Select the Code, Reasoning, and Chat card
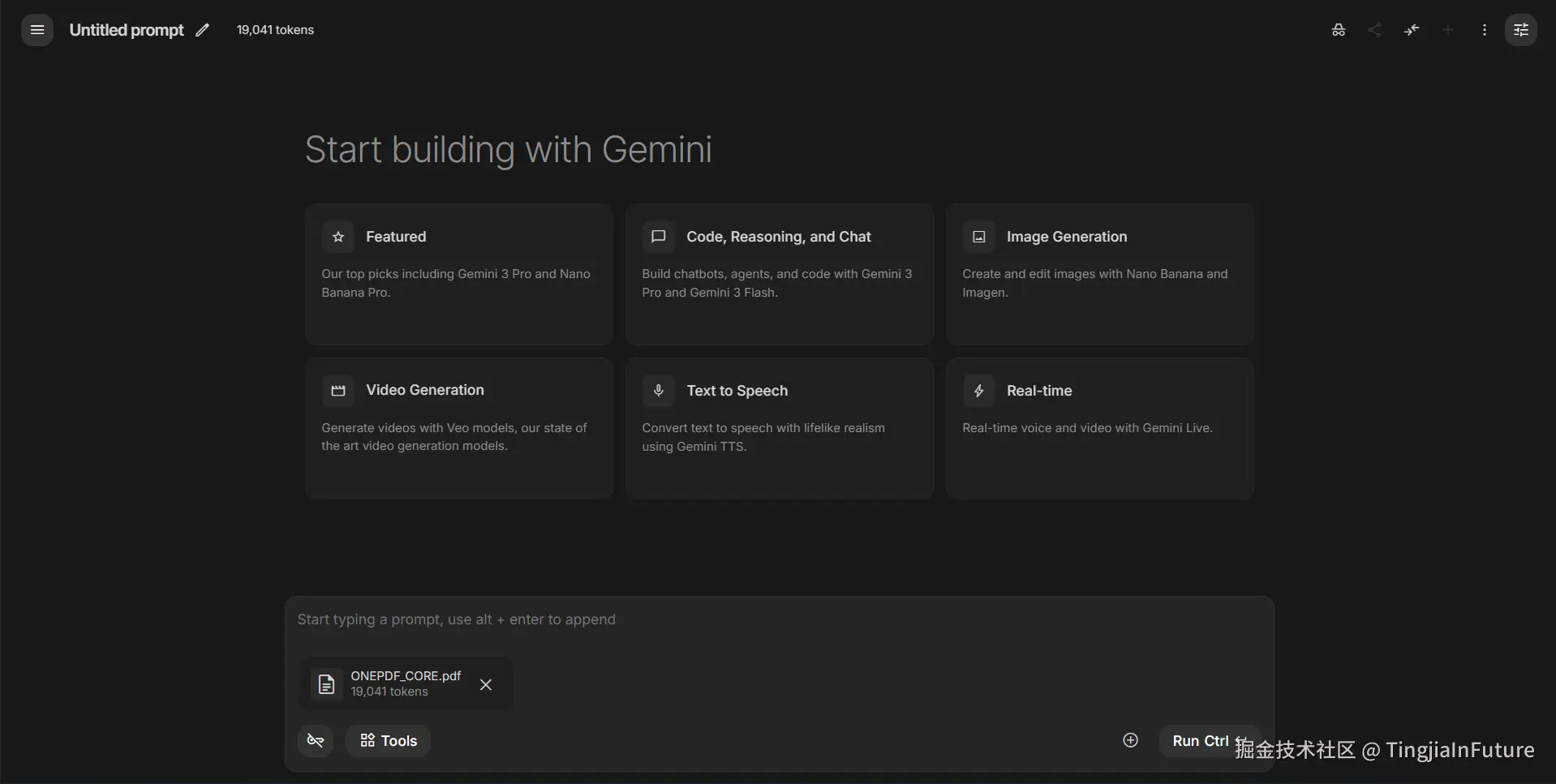The height and width of the screenshot is (784, 1556). pos(779,274)
